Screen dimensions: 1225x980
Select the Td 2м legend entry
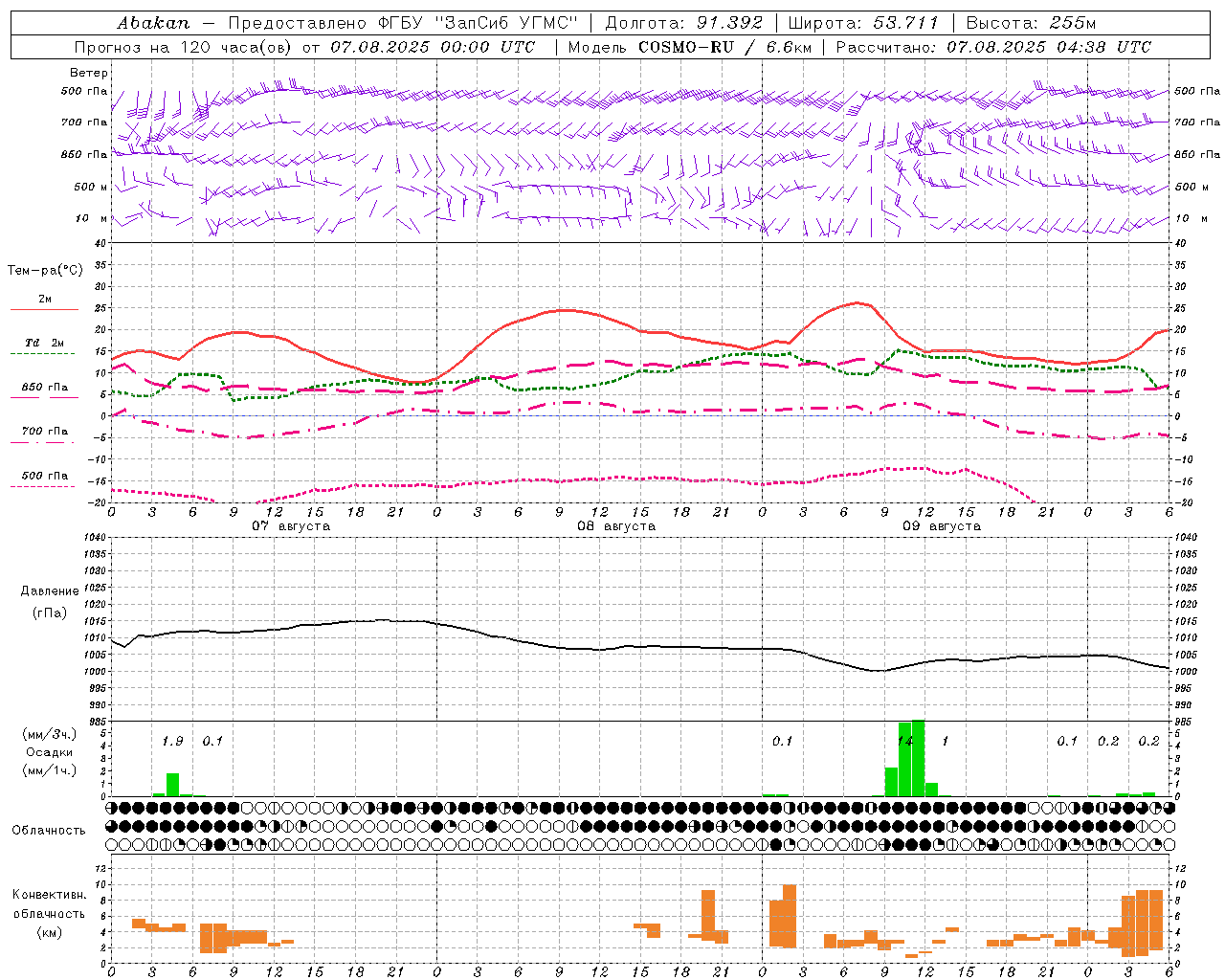click(x=44, y=345)
